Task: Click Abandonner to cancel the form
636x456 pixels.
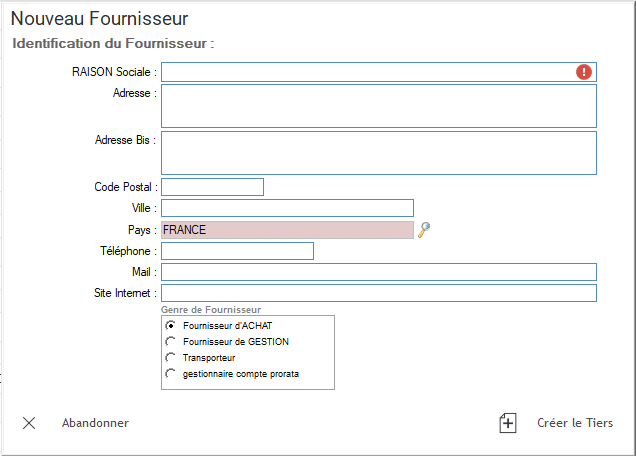Action: 95,423
